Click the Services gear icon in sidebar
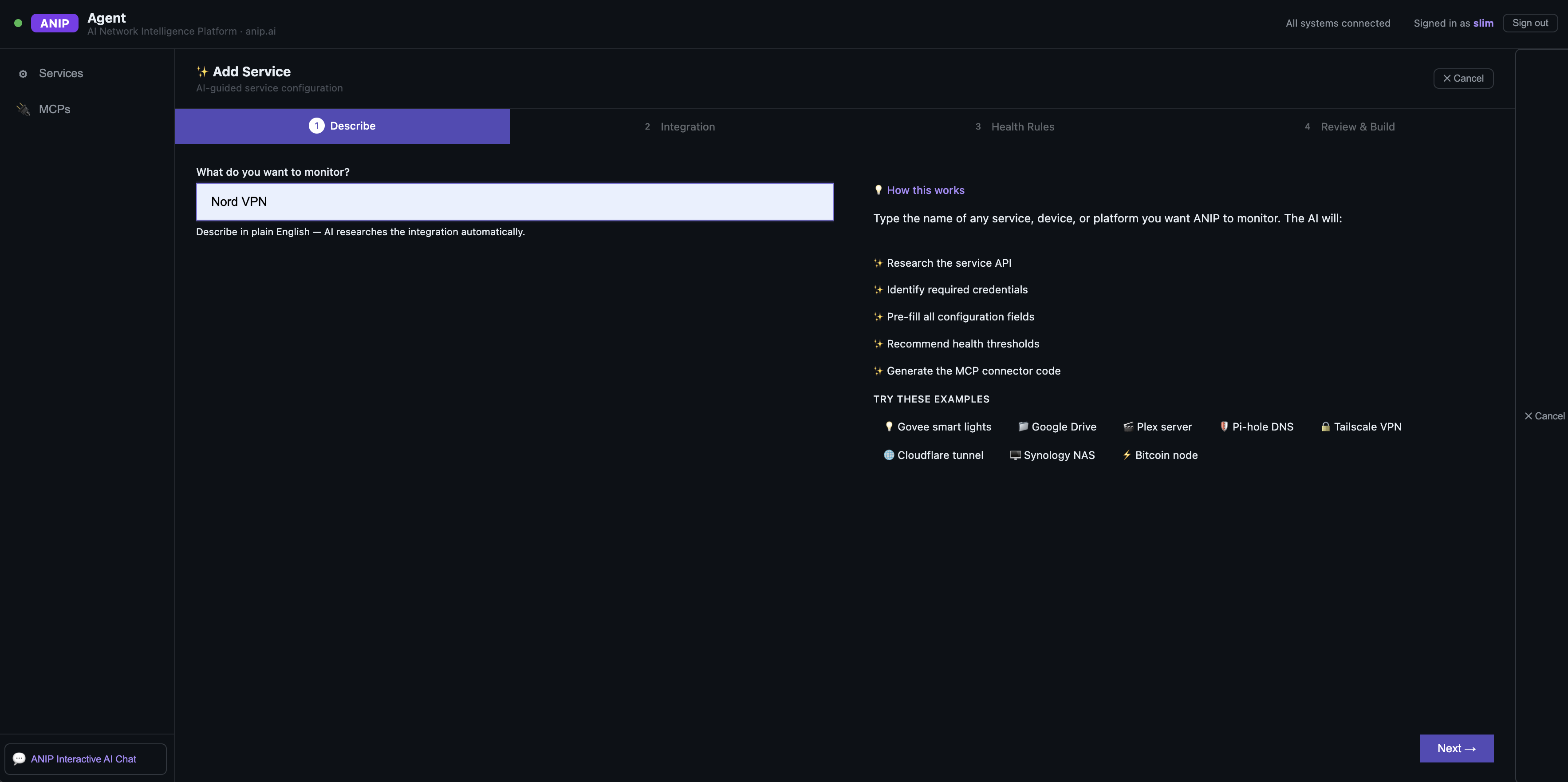The image size is (1568, 782). 23,74
